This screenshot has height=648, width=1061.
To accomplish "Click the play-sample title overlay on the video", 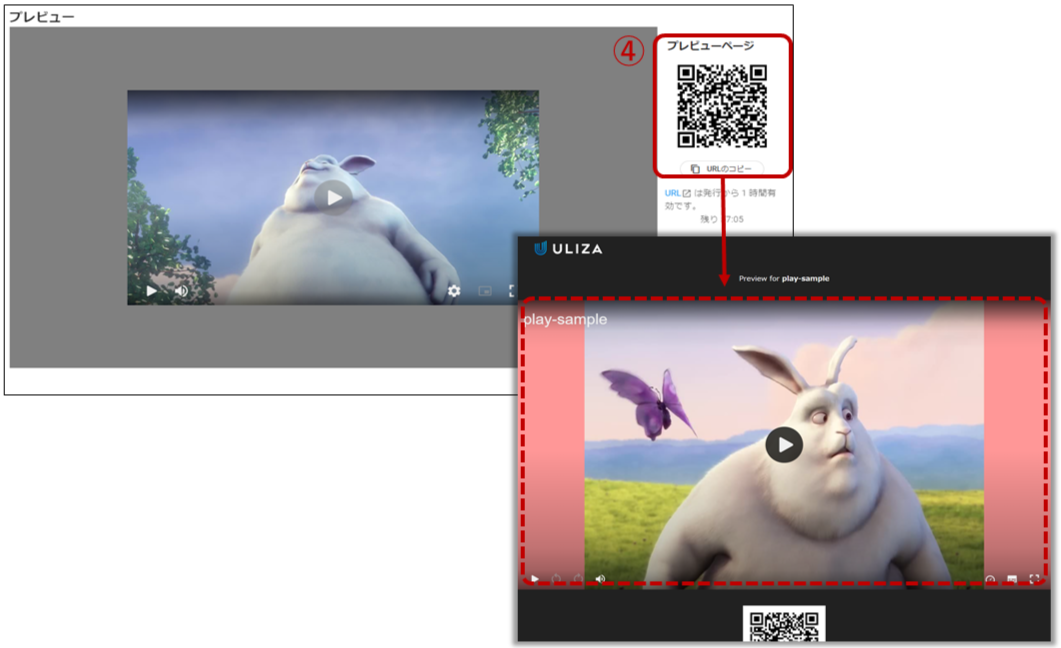I will click(565, 319).
